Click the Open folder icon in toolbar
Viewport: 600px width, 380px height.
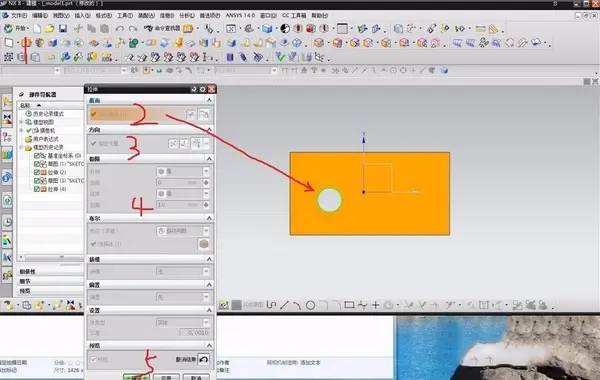(x=49, y=29)
